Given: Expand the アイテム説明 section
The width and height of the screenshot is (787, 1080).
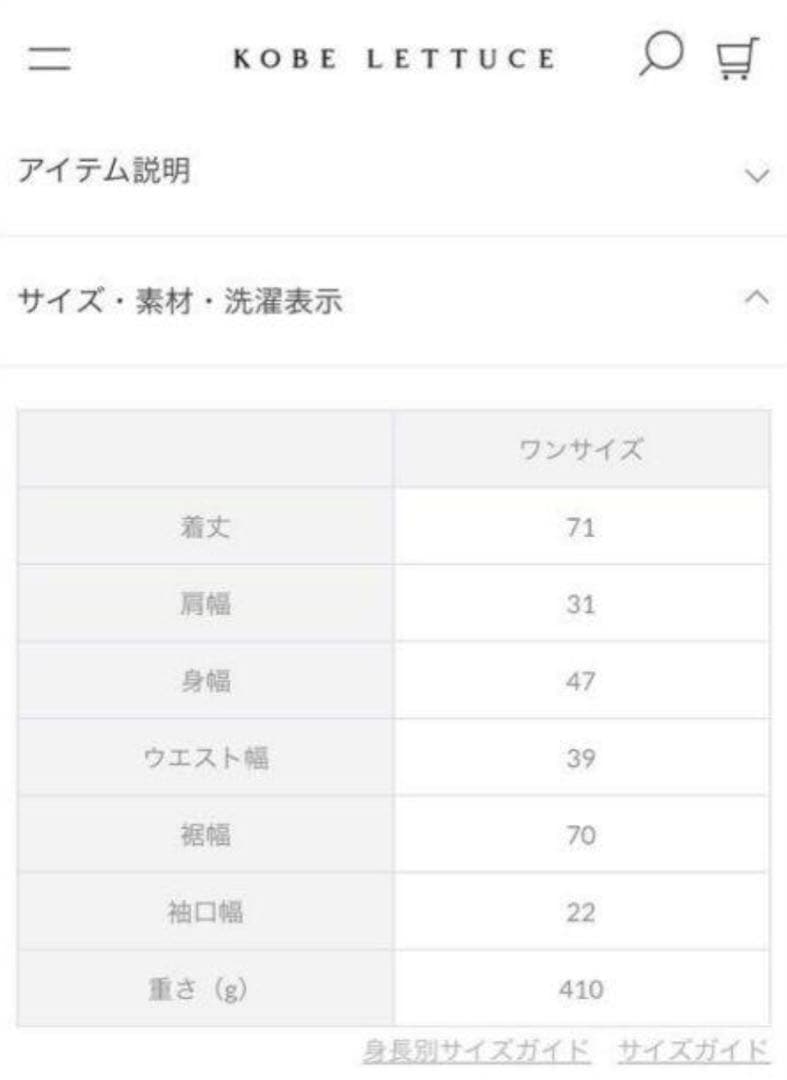Looking at the screenshot, I should click(757, 176).
